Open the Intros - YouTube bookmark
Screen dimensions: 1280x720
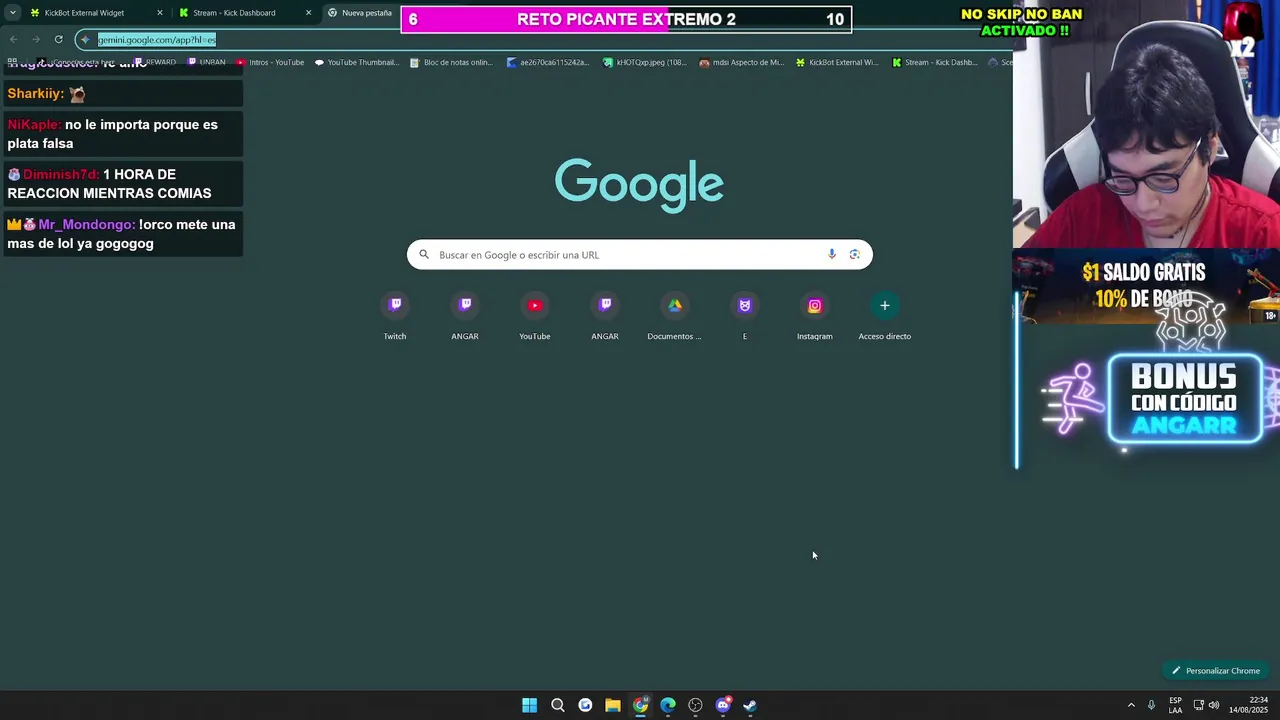[270, 62]
